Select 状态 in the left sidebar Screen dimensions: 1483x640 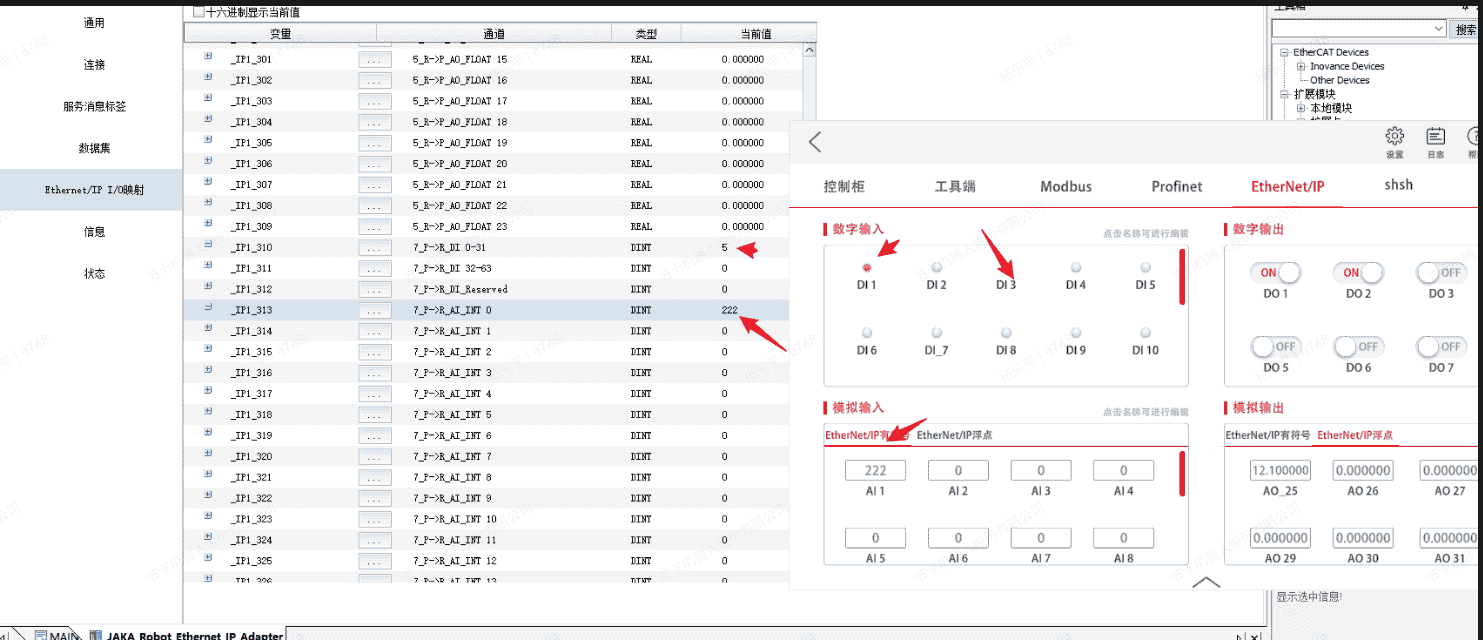pos(94,273)
